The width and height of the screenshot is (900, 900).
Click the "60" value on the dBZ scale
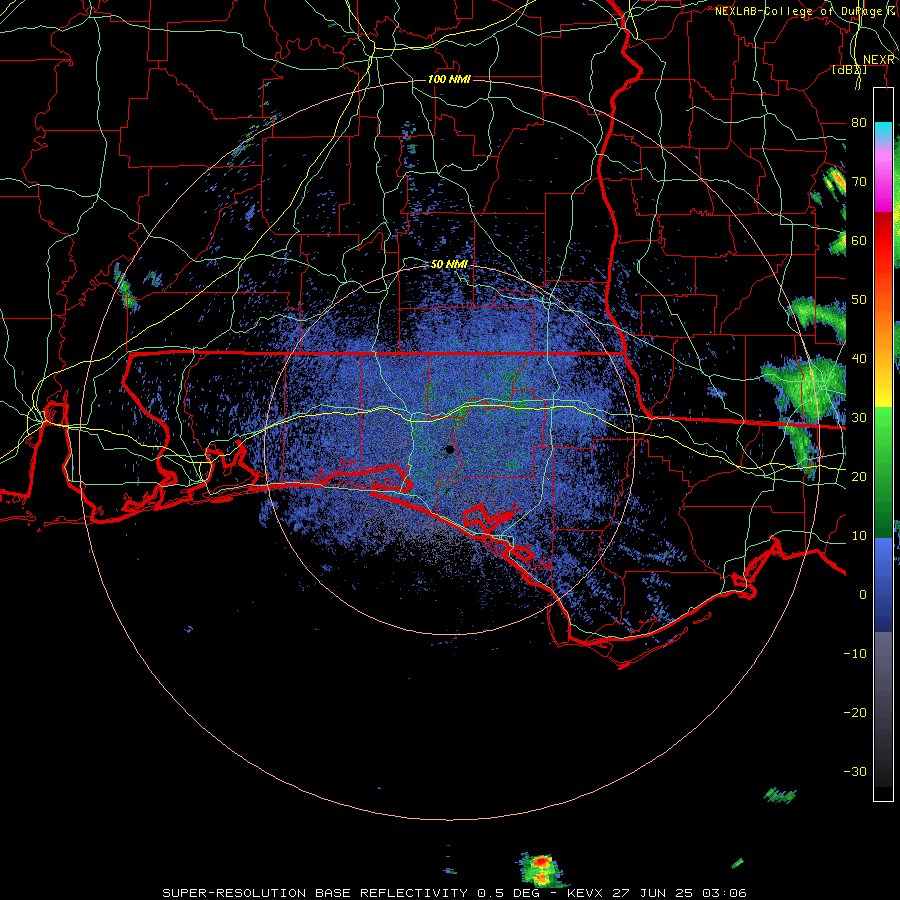coord(859,240)
